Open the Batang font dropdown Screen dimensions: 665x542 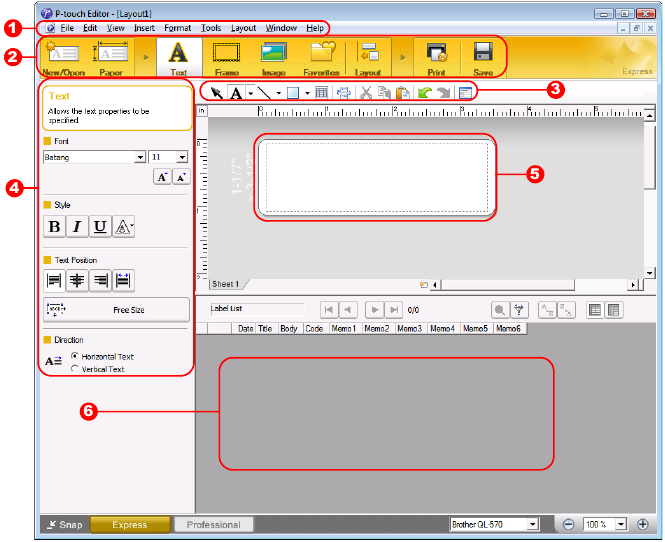click(x=140, y=157)
